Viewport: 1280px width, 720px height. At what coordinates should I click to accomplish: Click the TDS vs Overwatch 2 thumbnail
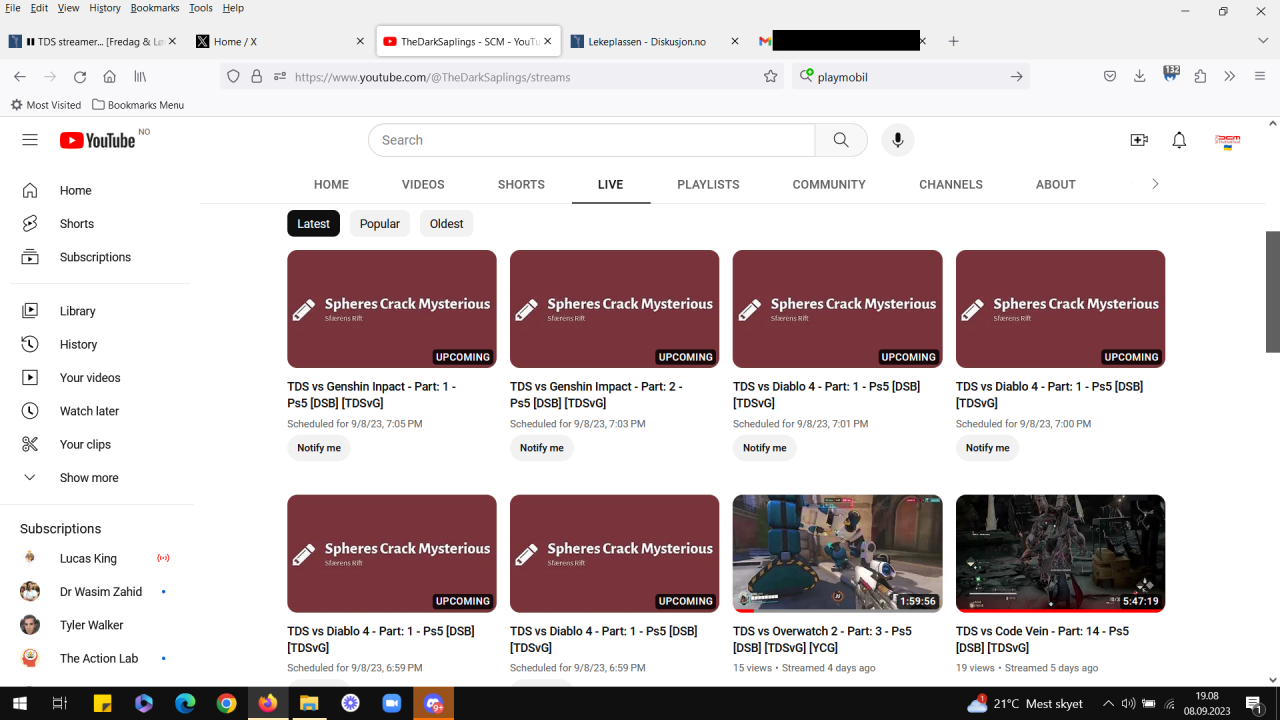pos(837,553)
